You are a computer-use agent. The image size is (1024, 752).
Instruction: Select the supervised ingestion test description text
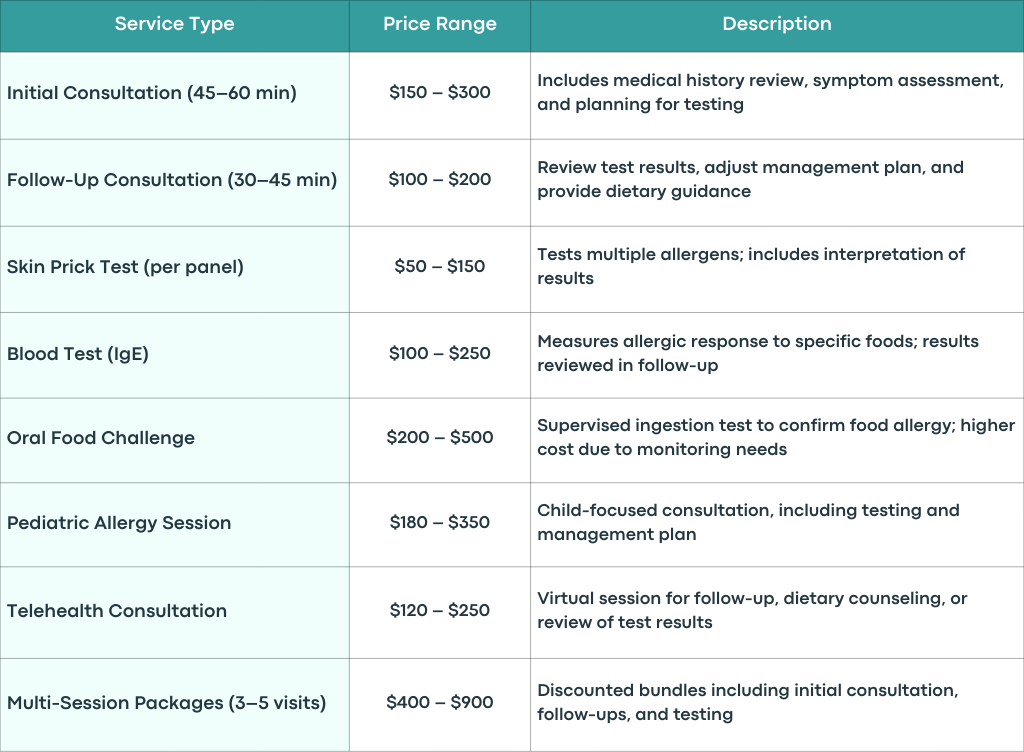click(776, 437)
